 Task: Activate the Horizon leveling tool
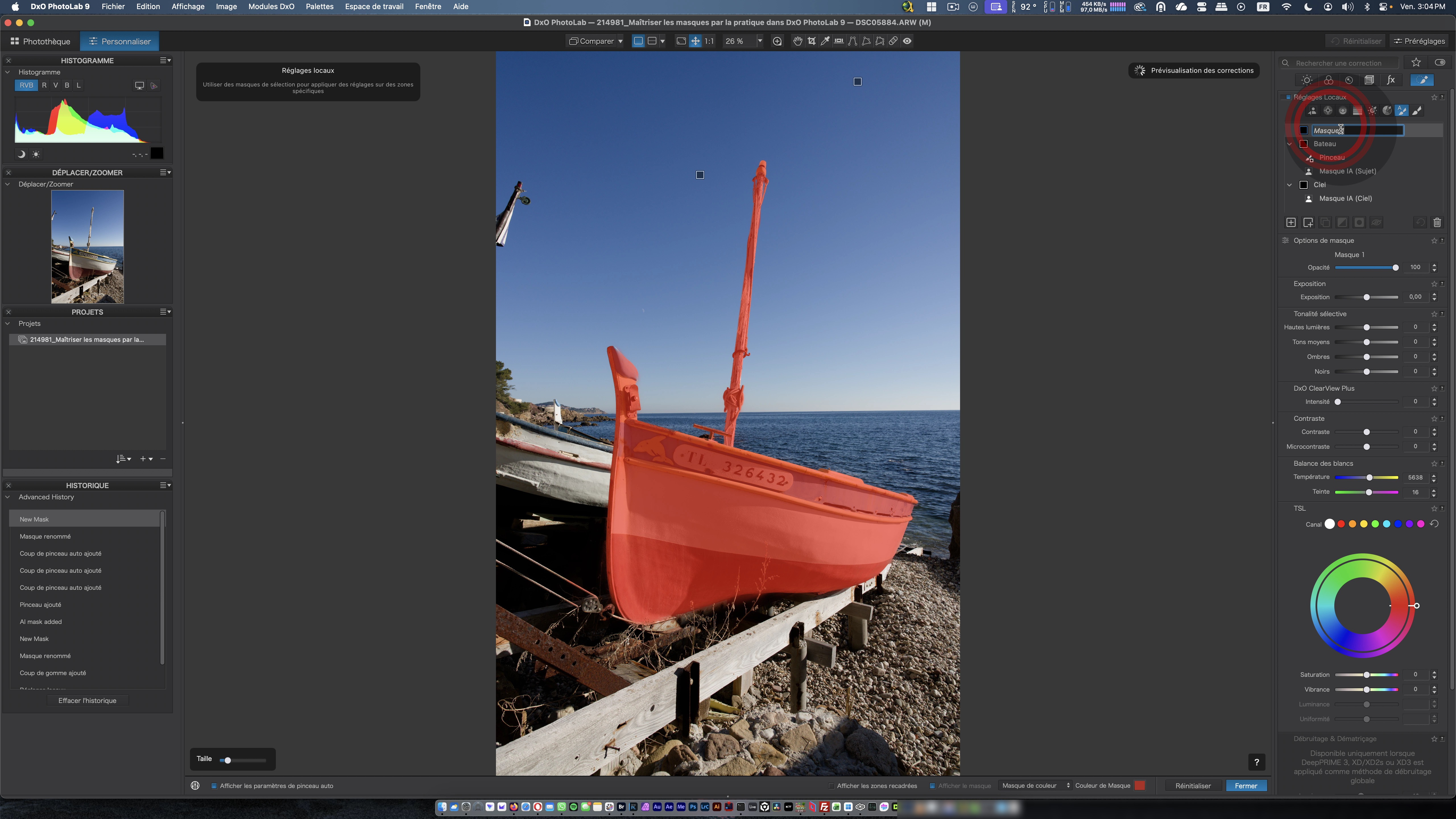[839, 41]
